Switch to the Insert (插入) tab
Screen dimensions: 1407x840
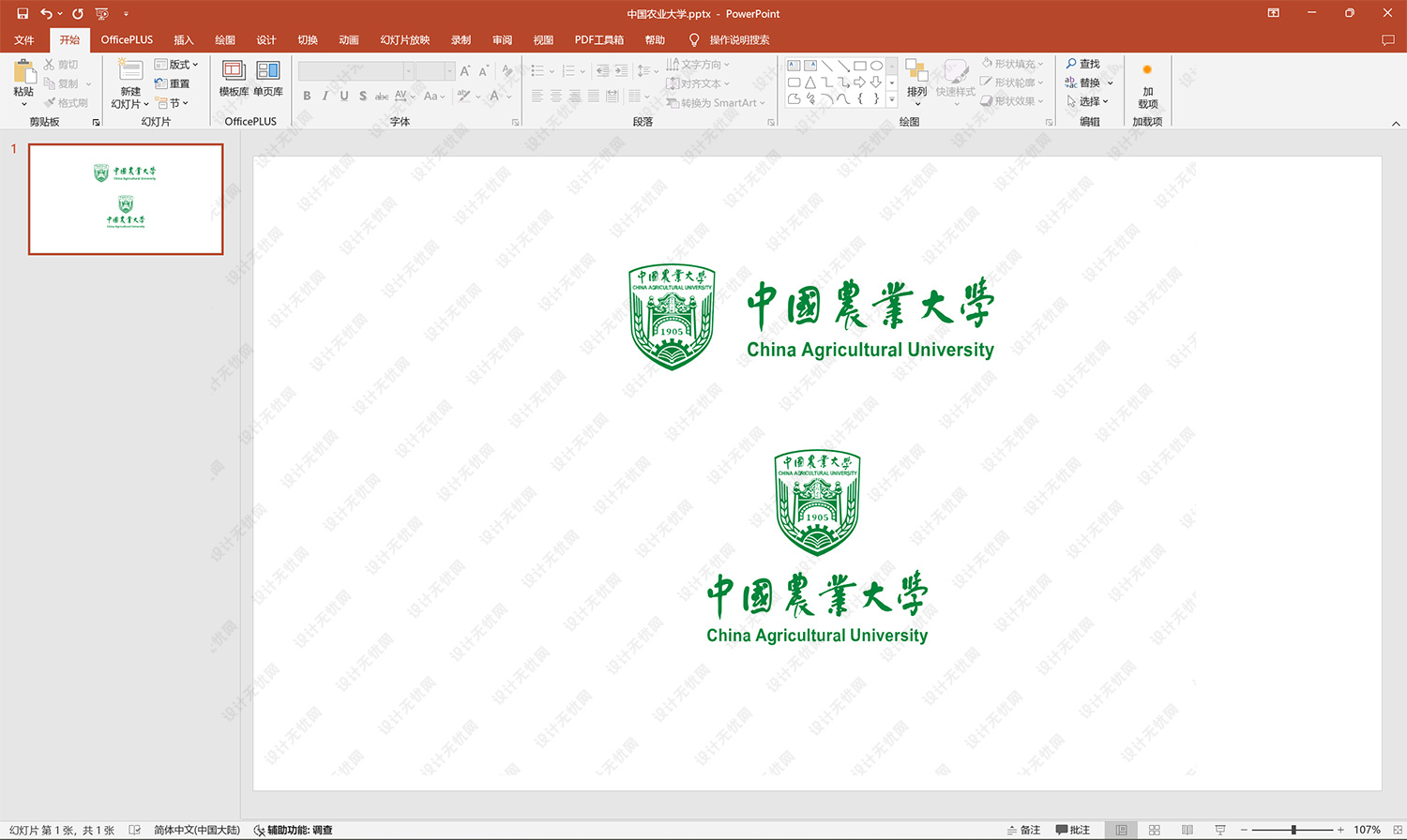coord(184,39)
